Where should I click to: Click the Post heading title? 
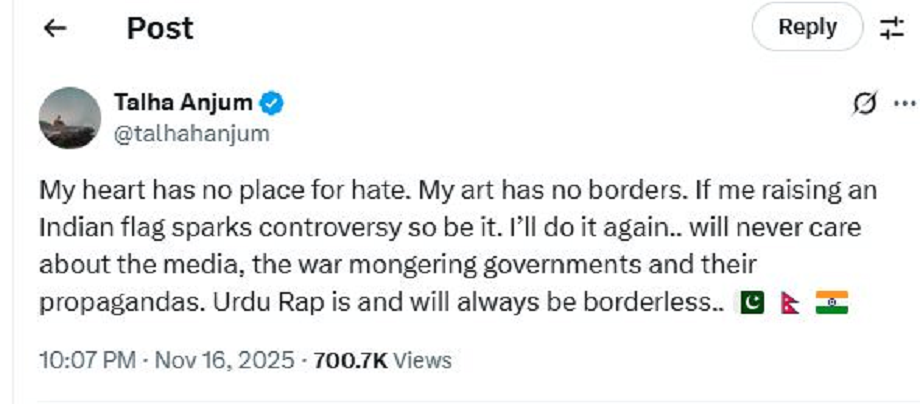tap(158, 28)
